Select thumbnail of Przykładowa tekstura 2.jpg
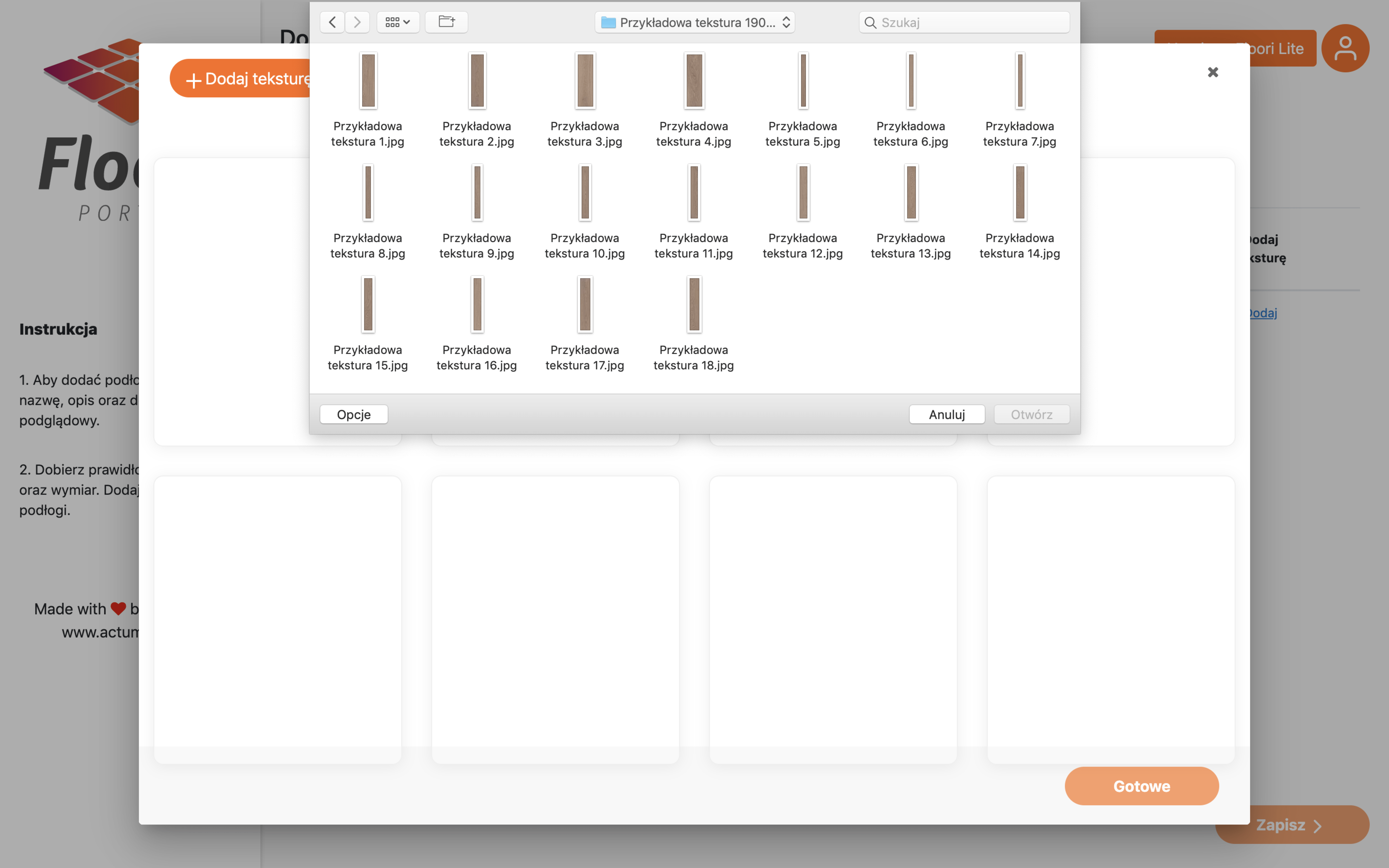1389x868 pixels. click(477, 80)
